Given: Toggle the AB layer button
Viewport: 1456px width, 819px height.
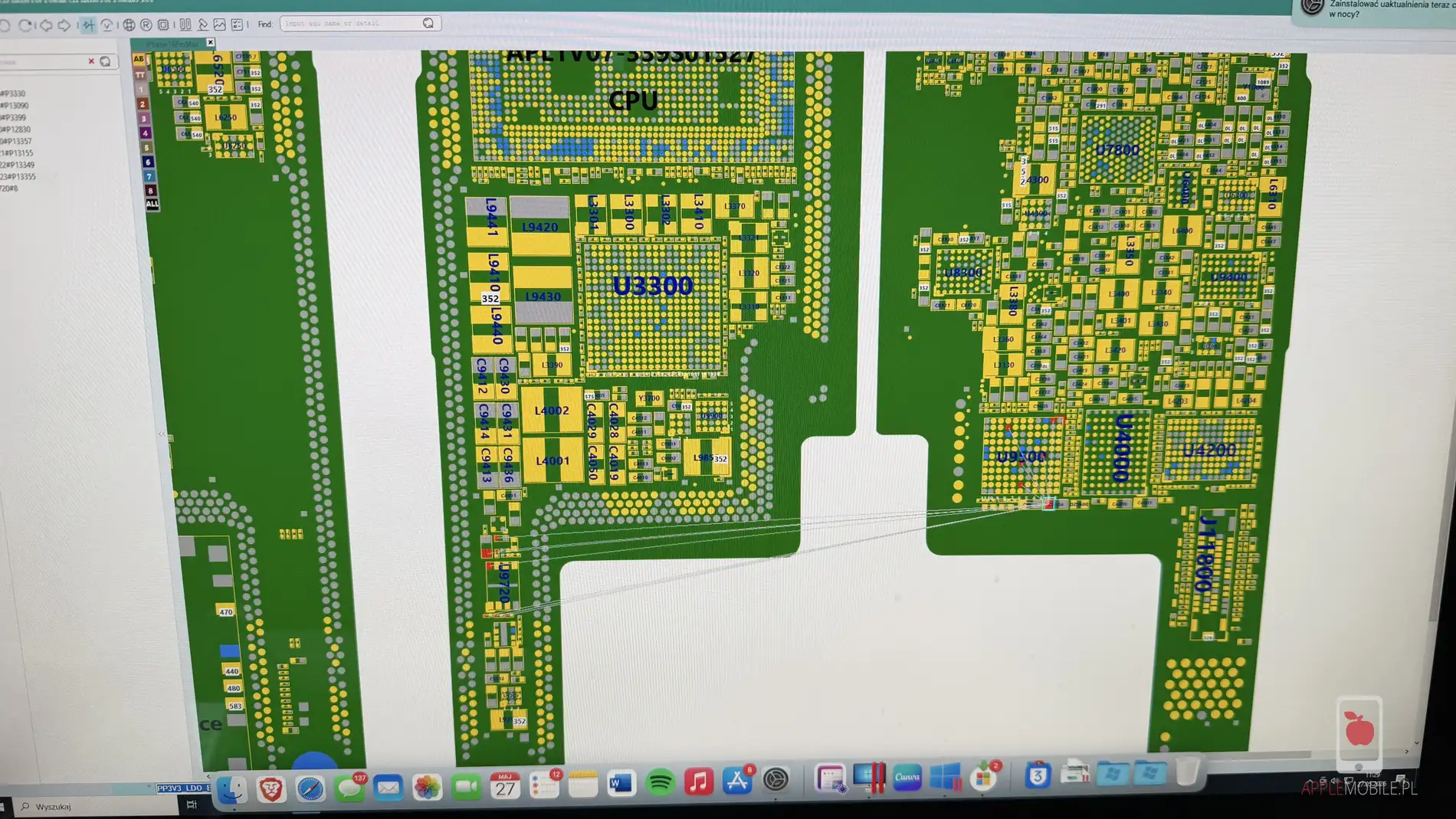Looking at the screenshot, I should pos(139,59).
